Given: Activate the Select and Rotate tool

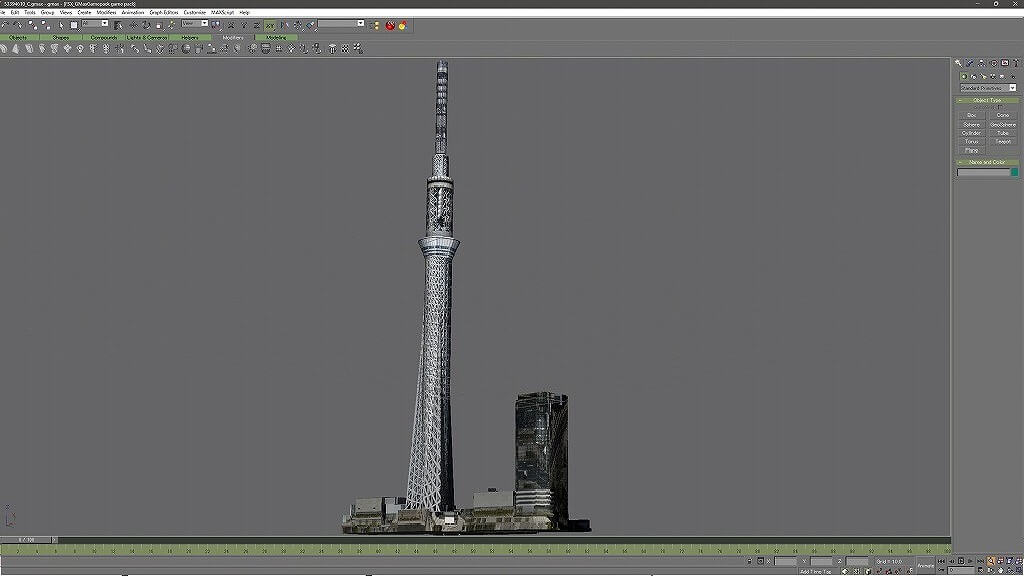Looking at the screenshot, I should [146, 25].
